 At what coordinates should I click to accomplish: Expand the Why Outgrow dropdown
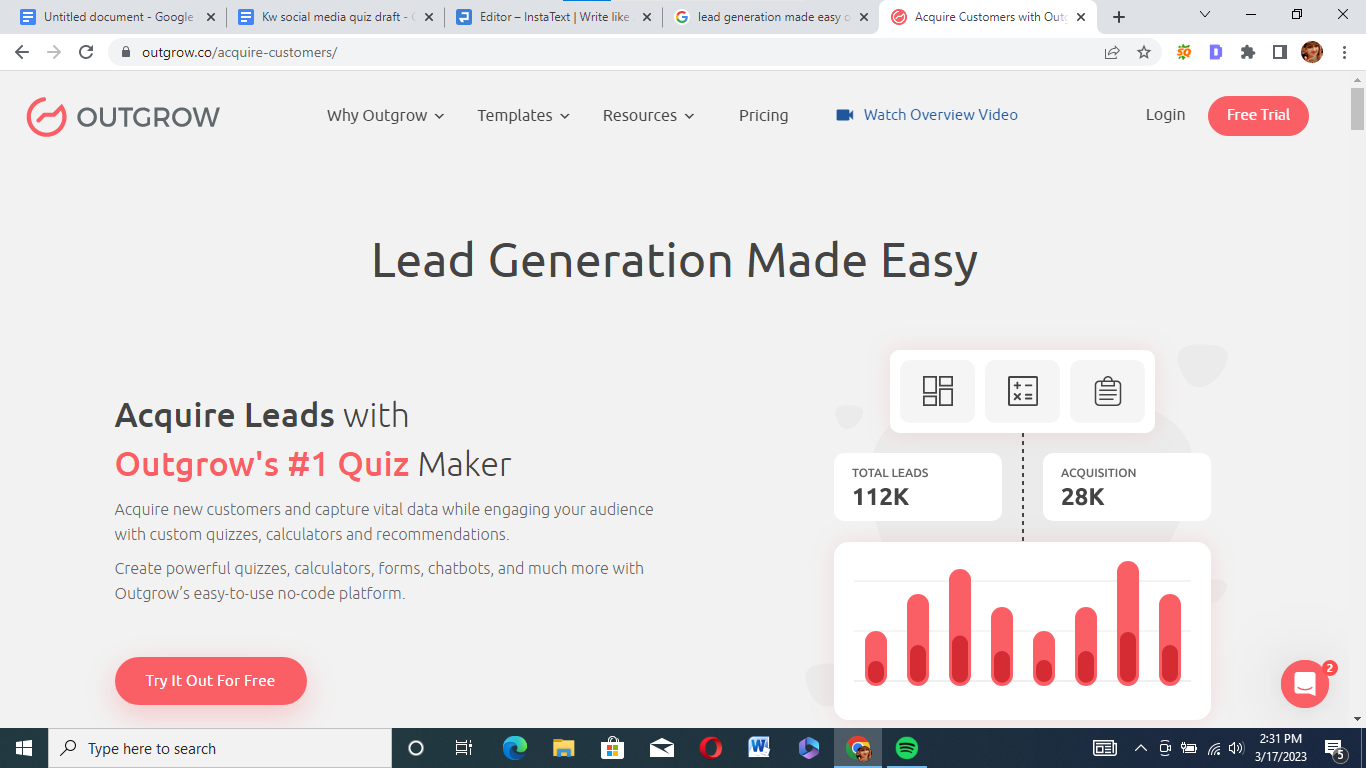point(385,116)
